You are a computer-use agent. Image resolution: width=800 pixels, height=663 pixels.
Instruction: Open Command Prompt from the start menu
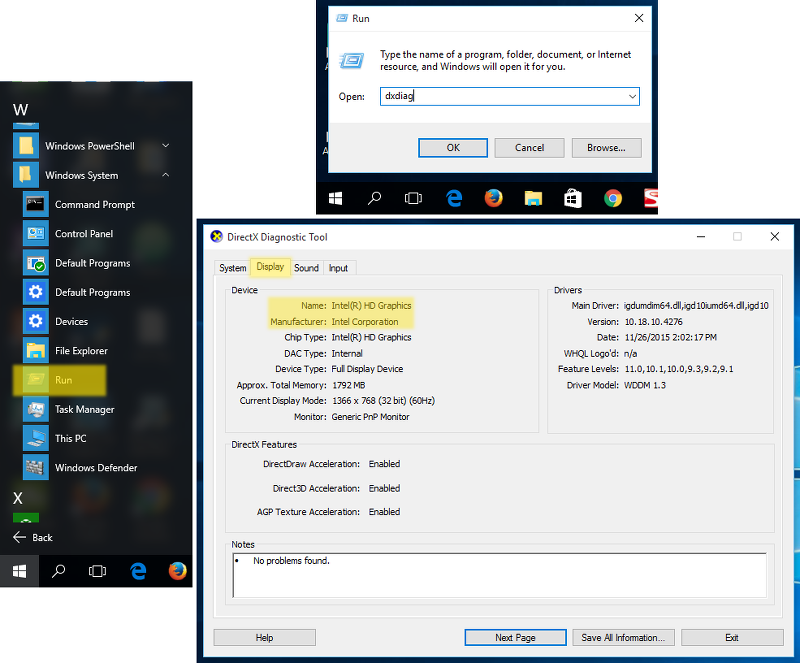94,204
